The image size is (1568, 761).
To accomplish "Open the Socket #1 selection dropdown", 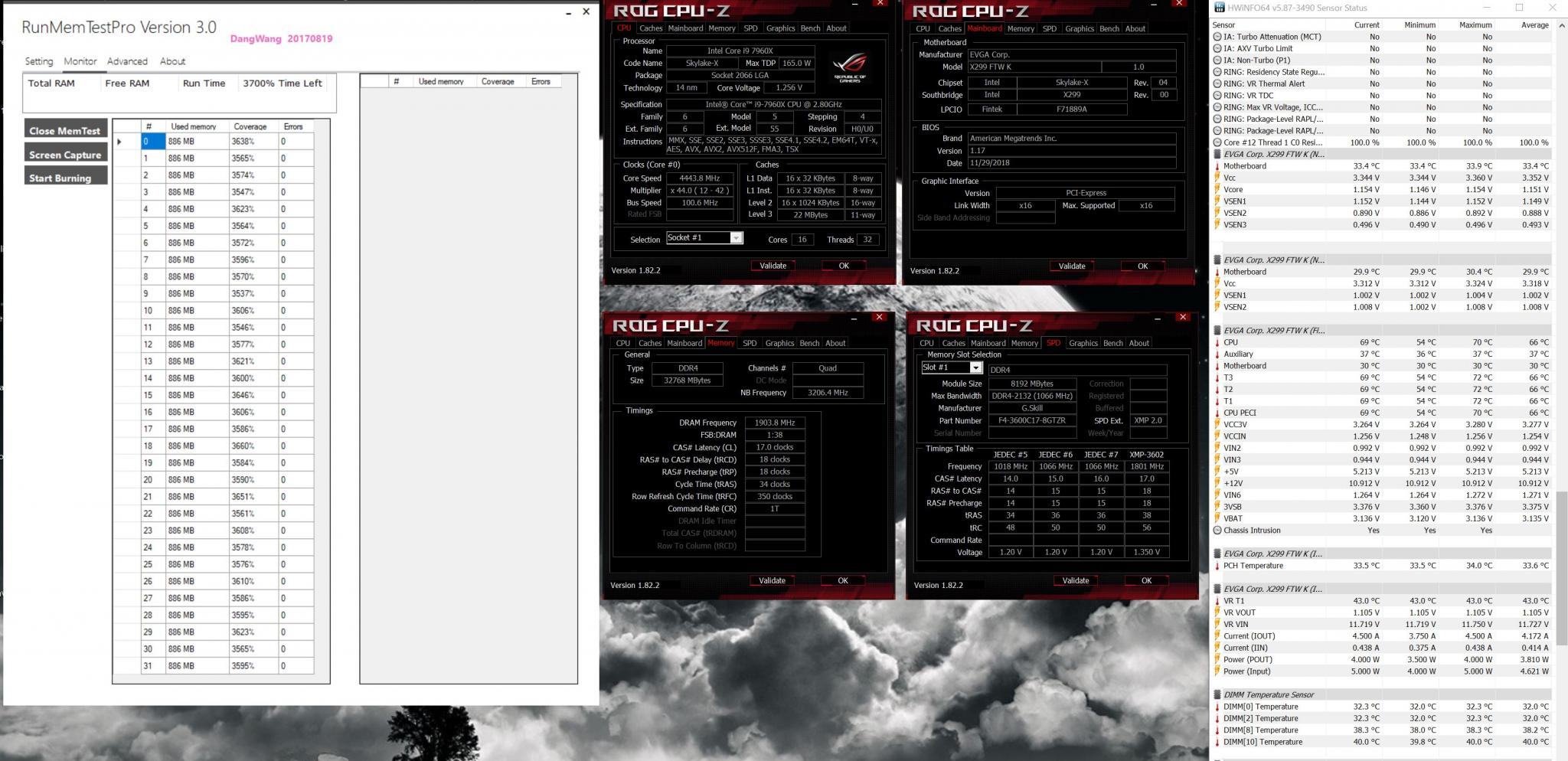I will (x=736, y=238).
